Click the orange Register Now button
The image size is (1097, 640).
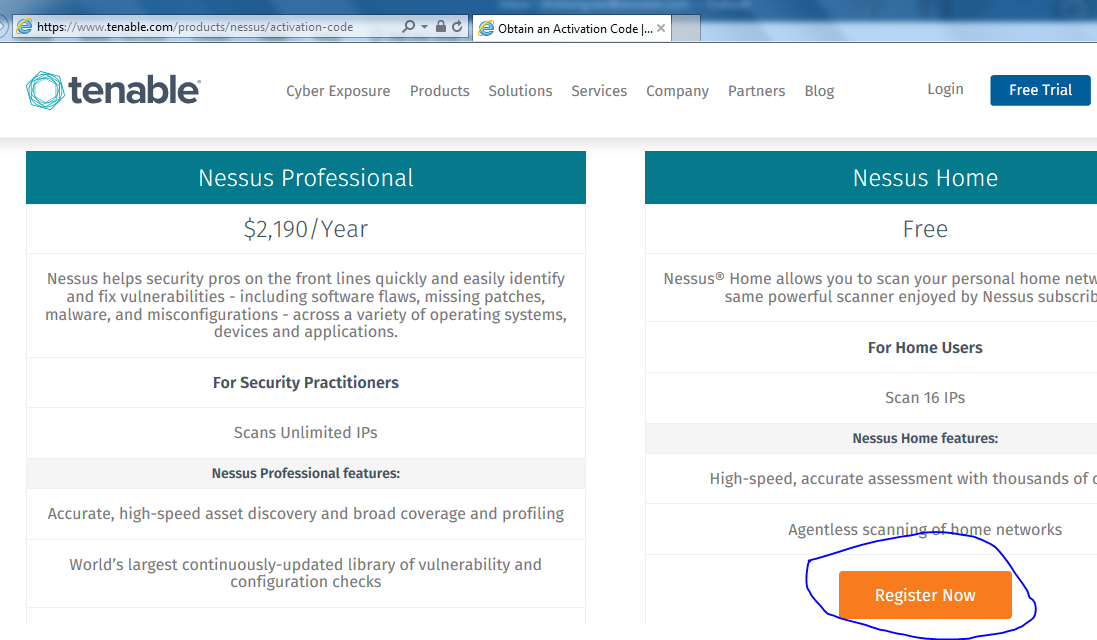[925, 595]
